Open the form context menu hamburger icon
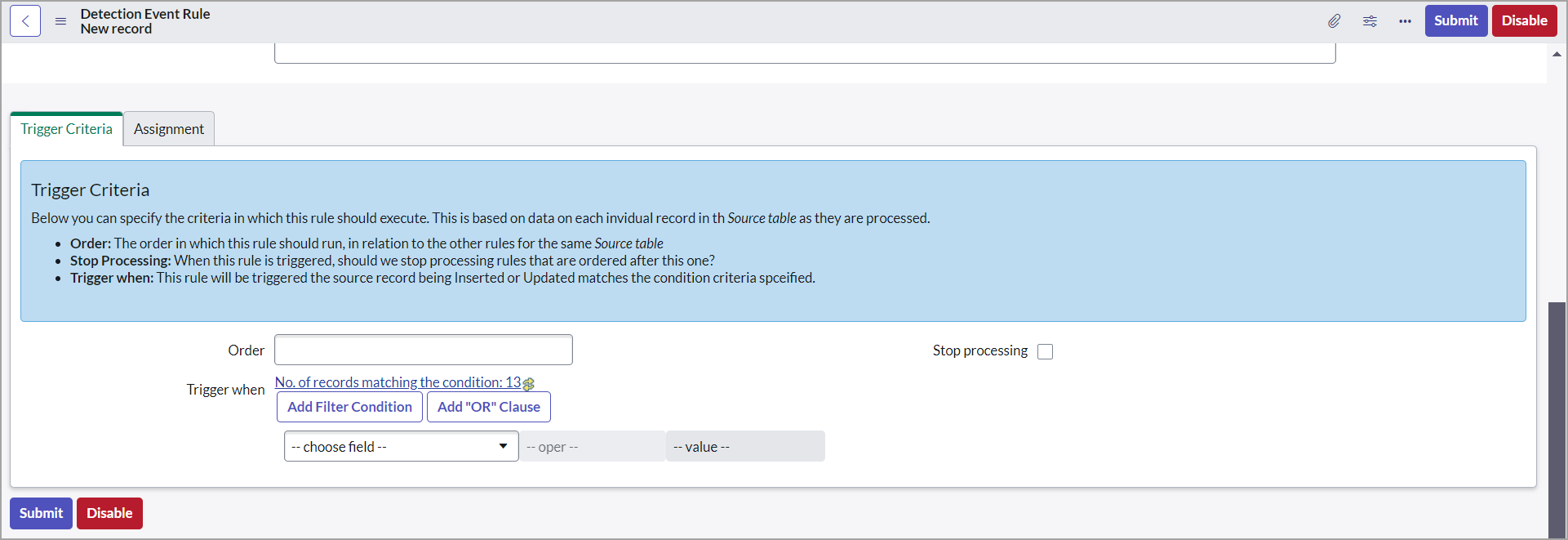Screen dimensions: 1568x540 tap(60, 21)
